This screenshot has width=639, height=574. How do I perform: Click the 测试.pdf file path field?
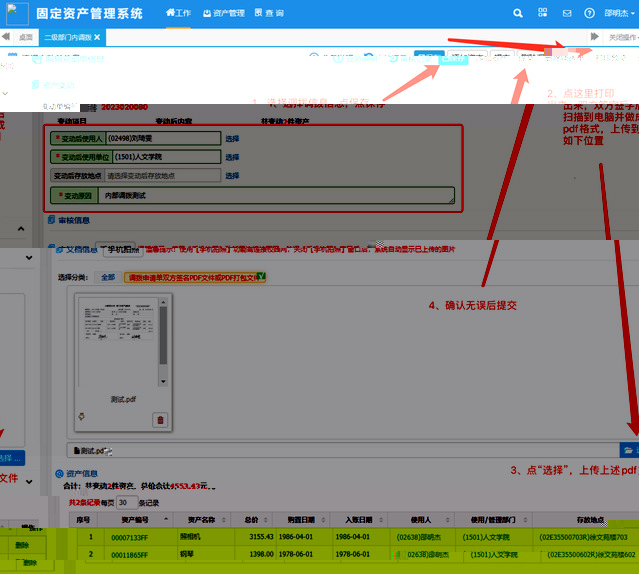tap(343, 451)
